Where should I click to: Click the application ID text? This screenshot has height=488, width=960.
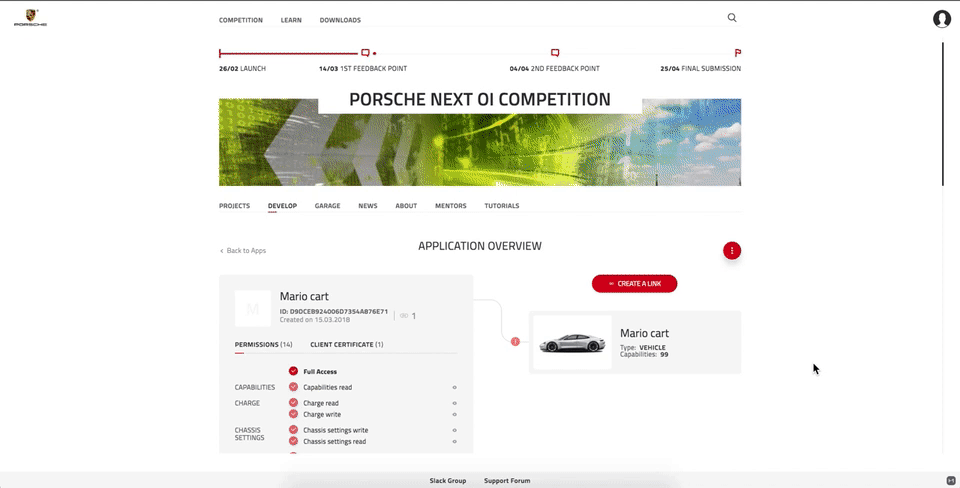(334, 312)
